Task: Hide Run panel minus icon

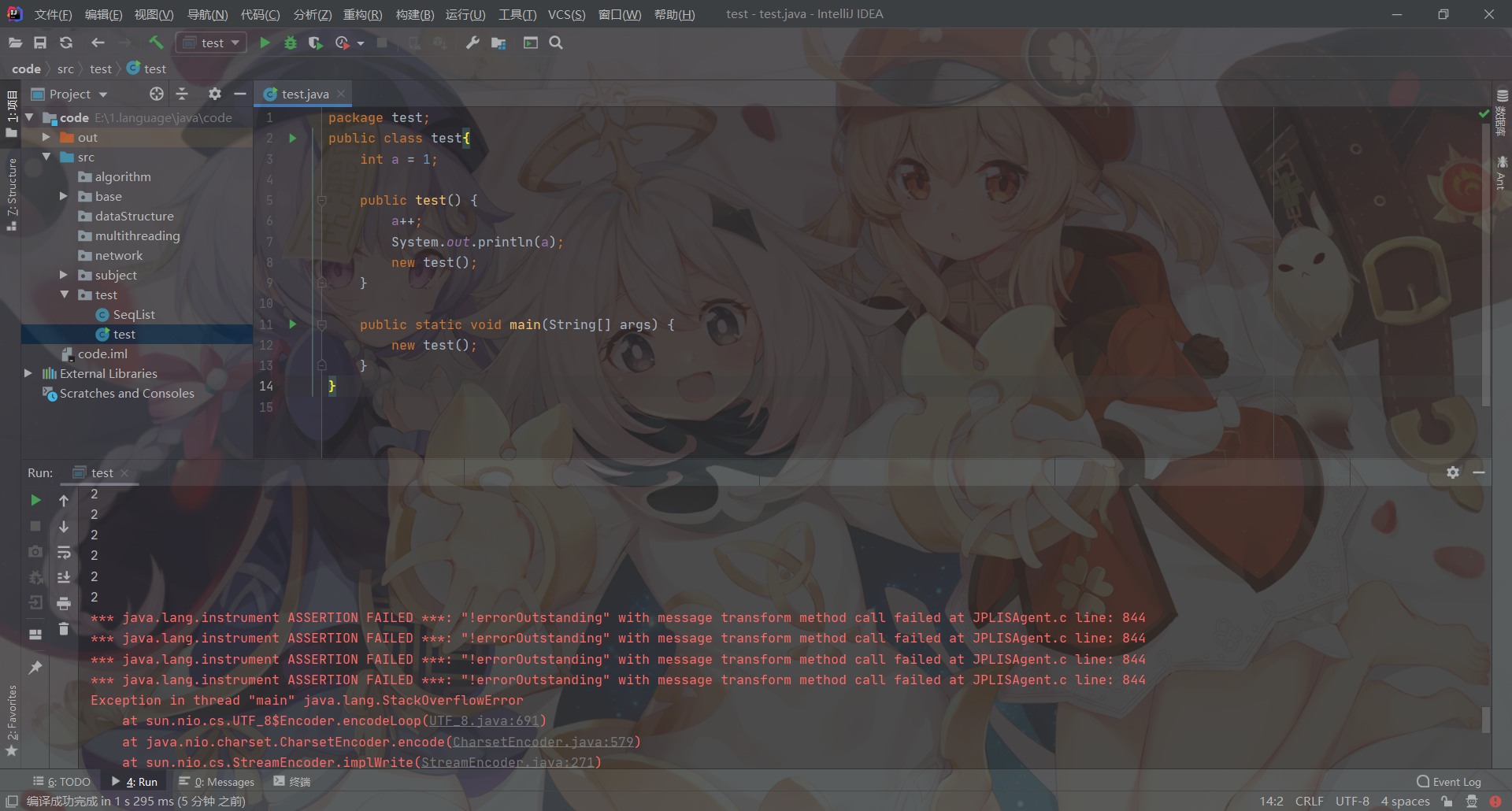Action: click(x=1479, y=472)
